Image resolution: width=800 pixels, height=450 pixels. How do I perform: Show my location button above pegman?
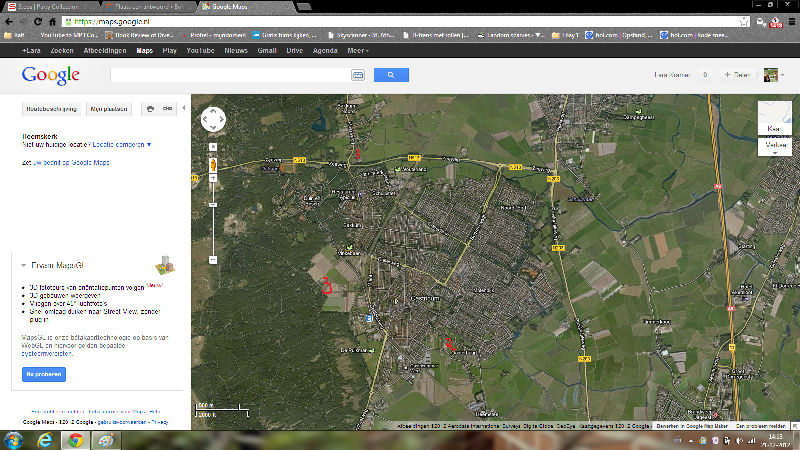click(x=213, y=147)
